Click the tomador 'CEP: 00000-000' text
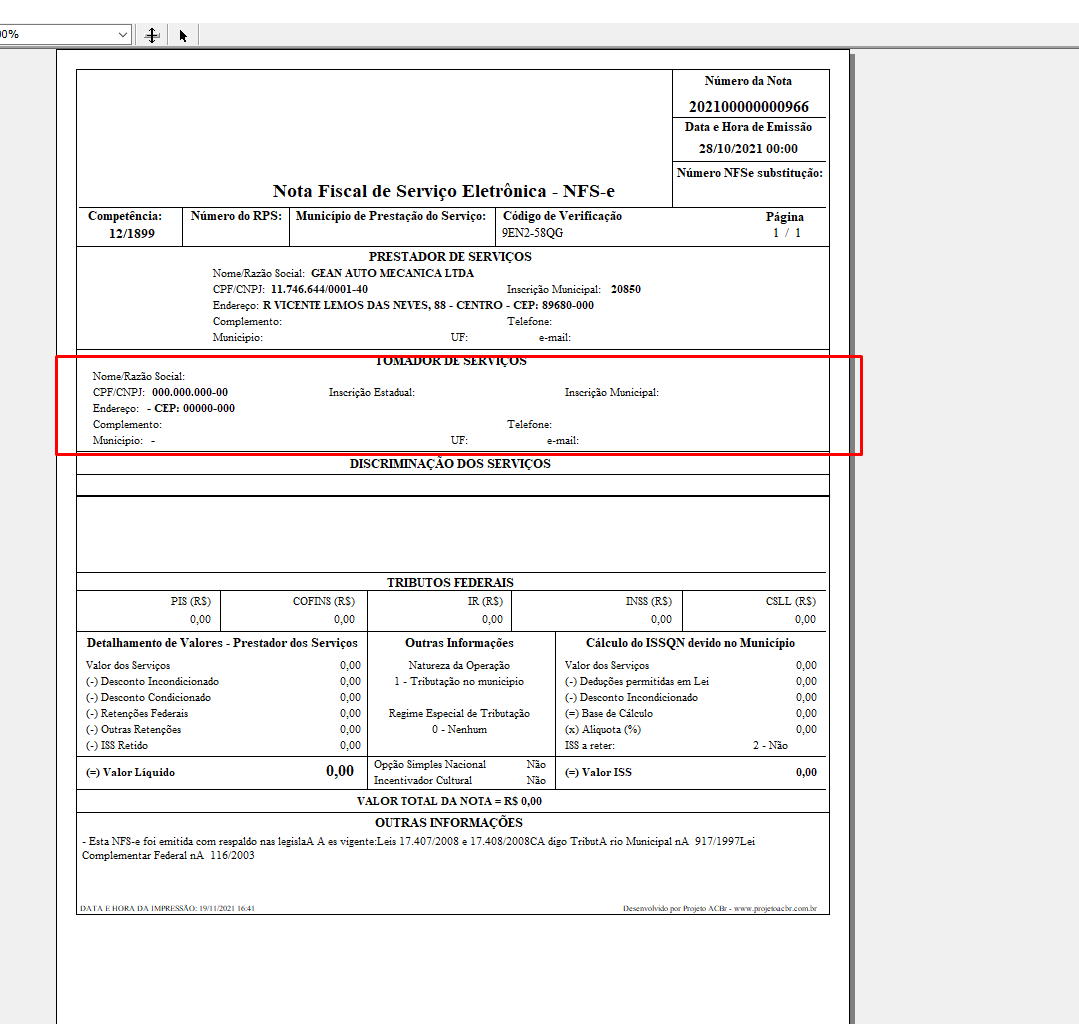The width and height of the screenshot is (1079, 1024). point(195,408)
